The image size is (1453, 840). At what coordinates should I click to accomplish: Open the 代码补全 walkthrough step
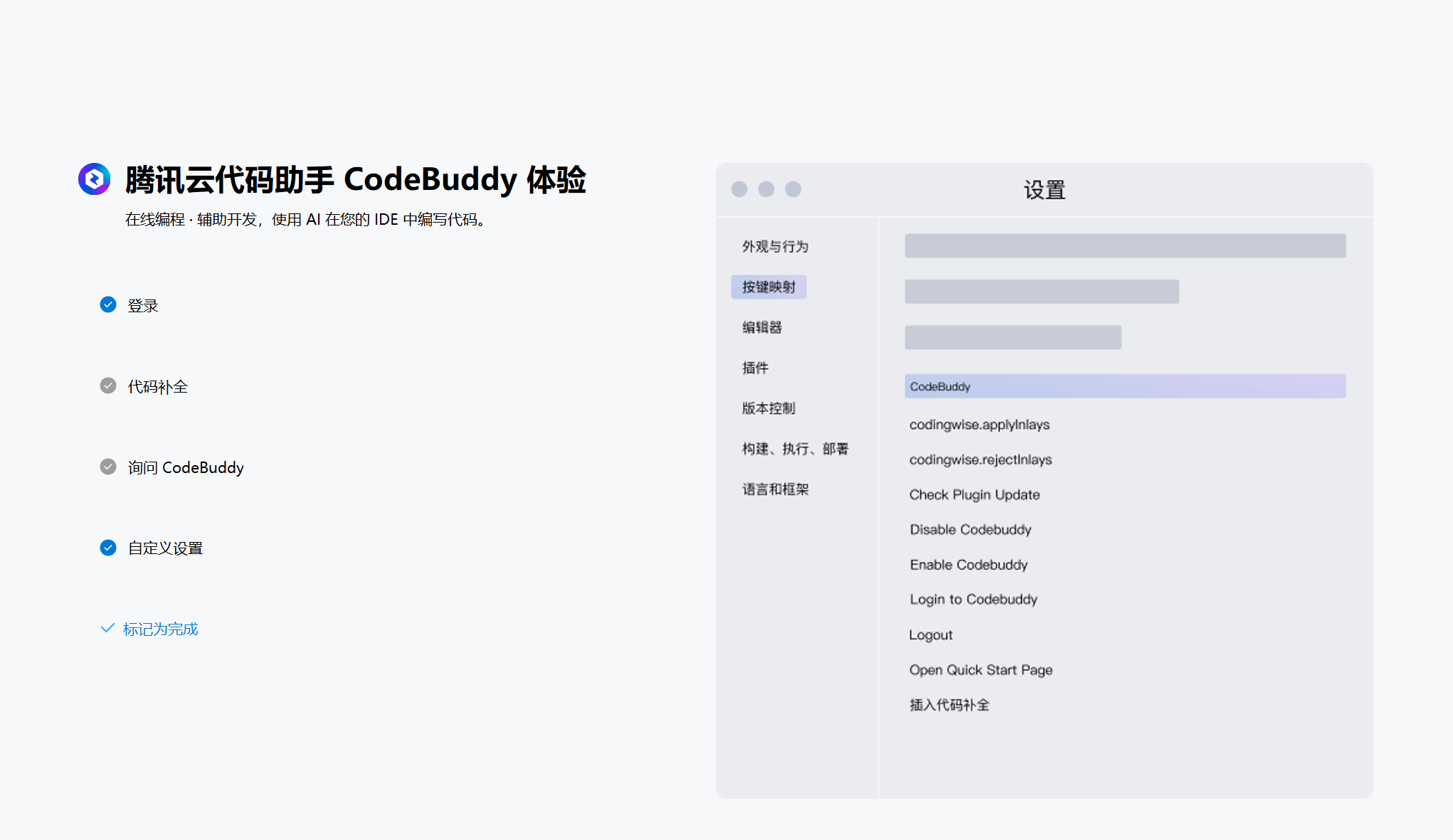[158, 387]
